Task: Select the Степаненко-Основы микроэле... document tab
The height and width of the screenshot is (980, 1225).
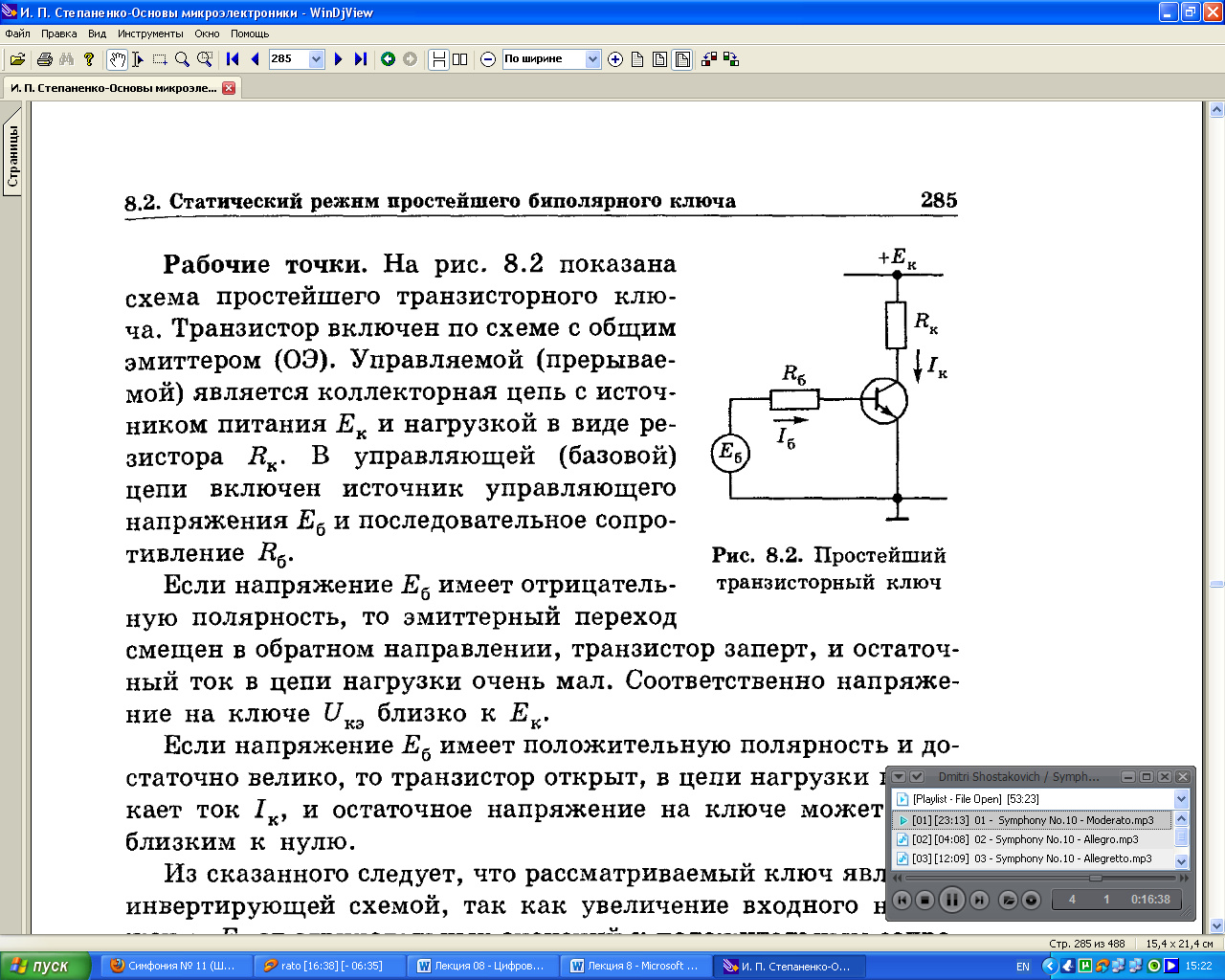Action: 114,88
